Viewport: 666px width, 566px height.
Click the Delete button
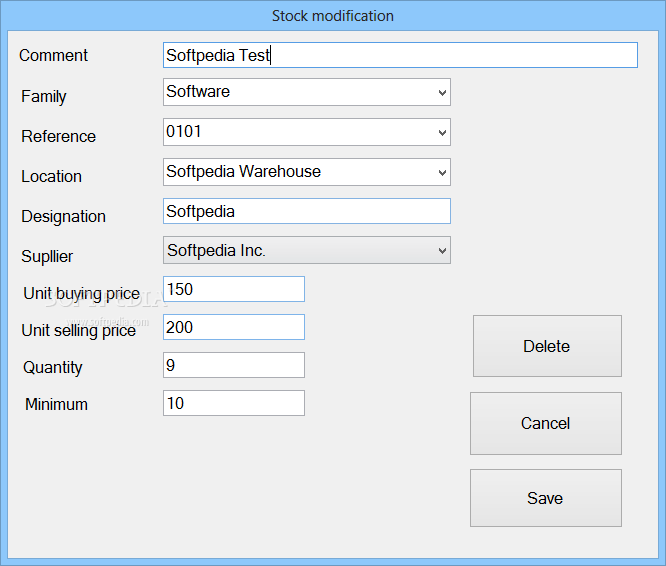tap(547, 346)
